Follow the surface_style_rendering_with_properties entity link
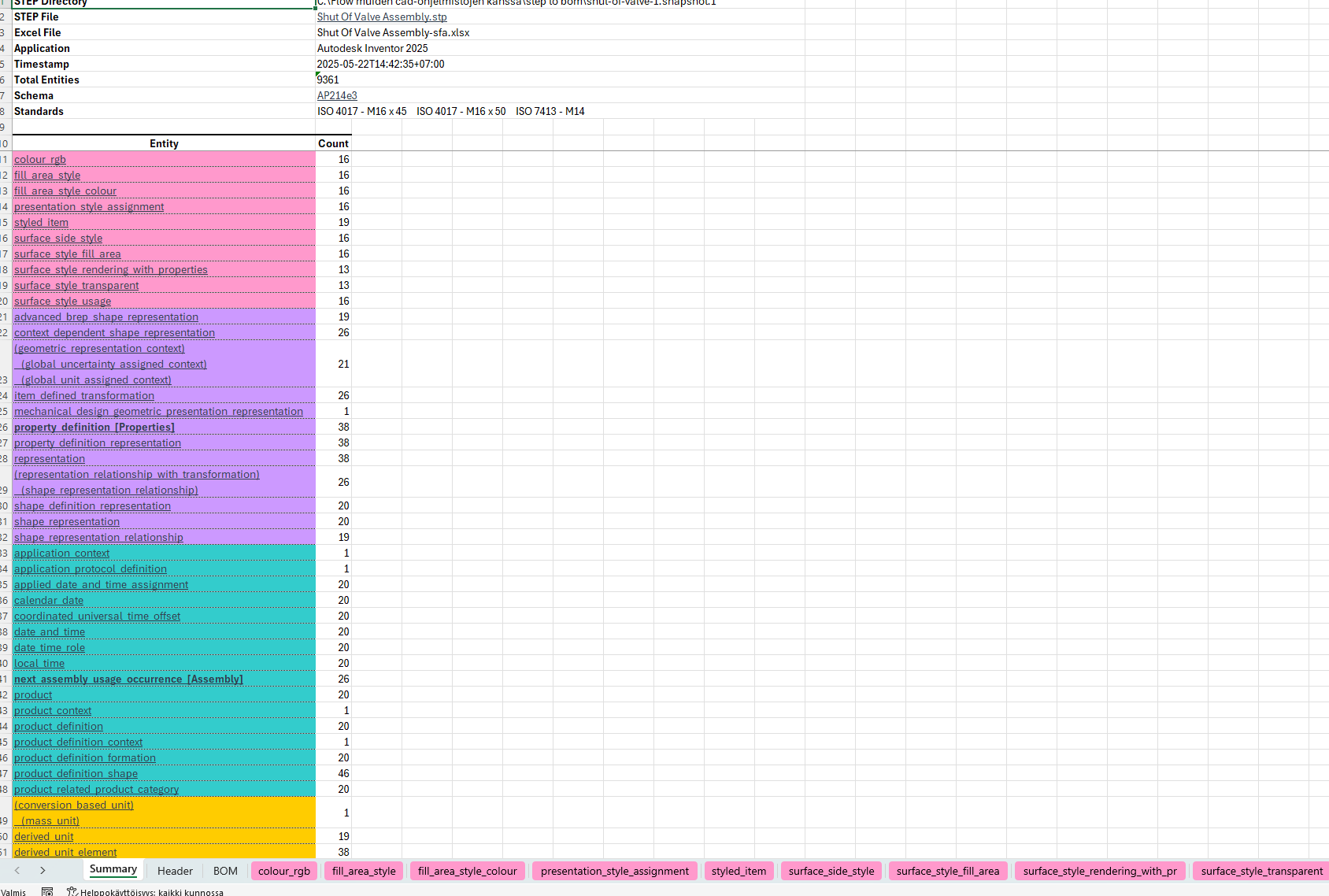This screenshot has width=1329, height=896. click(111, 269)
